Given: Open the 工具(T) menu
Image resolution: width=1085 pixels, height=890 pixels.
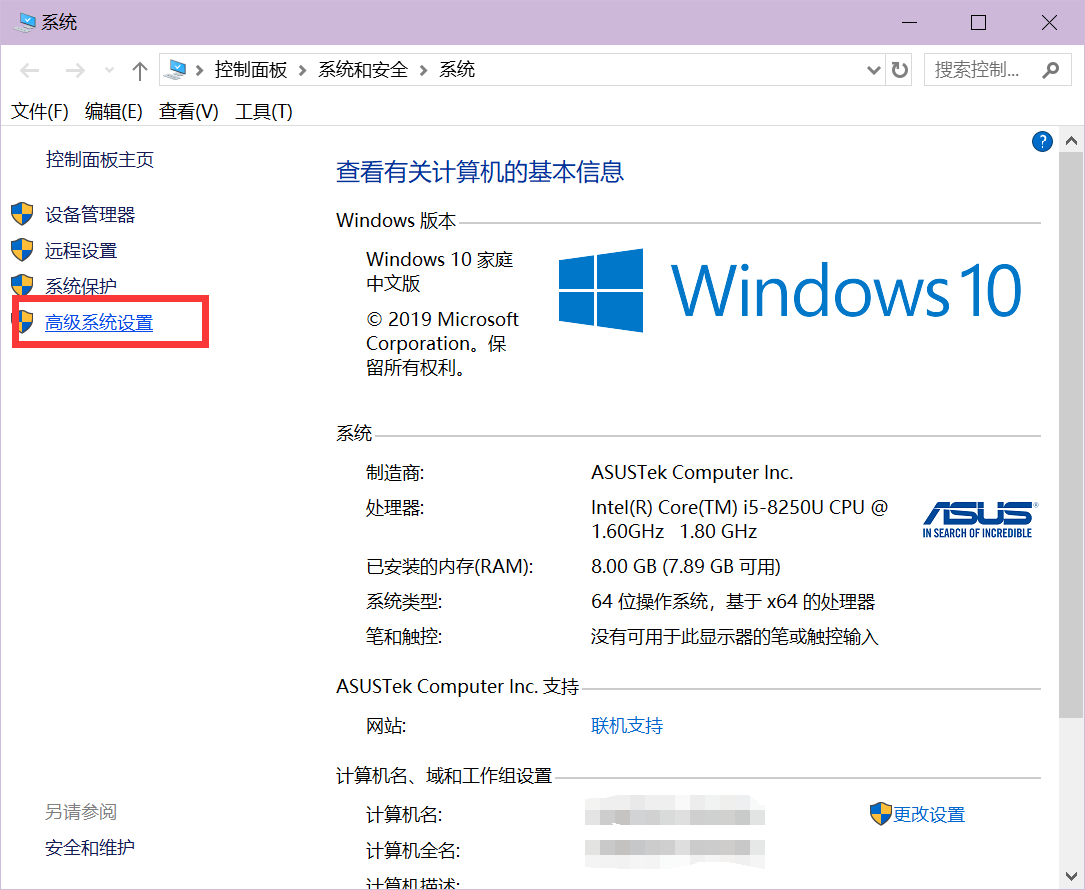Looking at the screenshot, I should tap(264, 111).
